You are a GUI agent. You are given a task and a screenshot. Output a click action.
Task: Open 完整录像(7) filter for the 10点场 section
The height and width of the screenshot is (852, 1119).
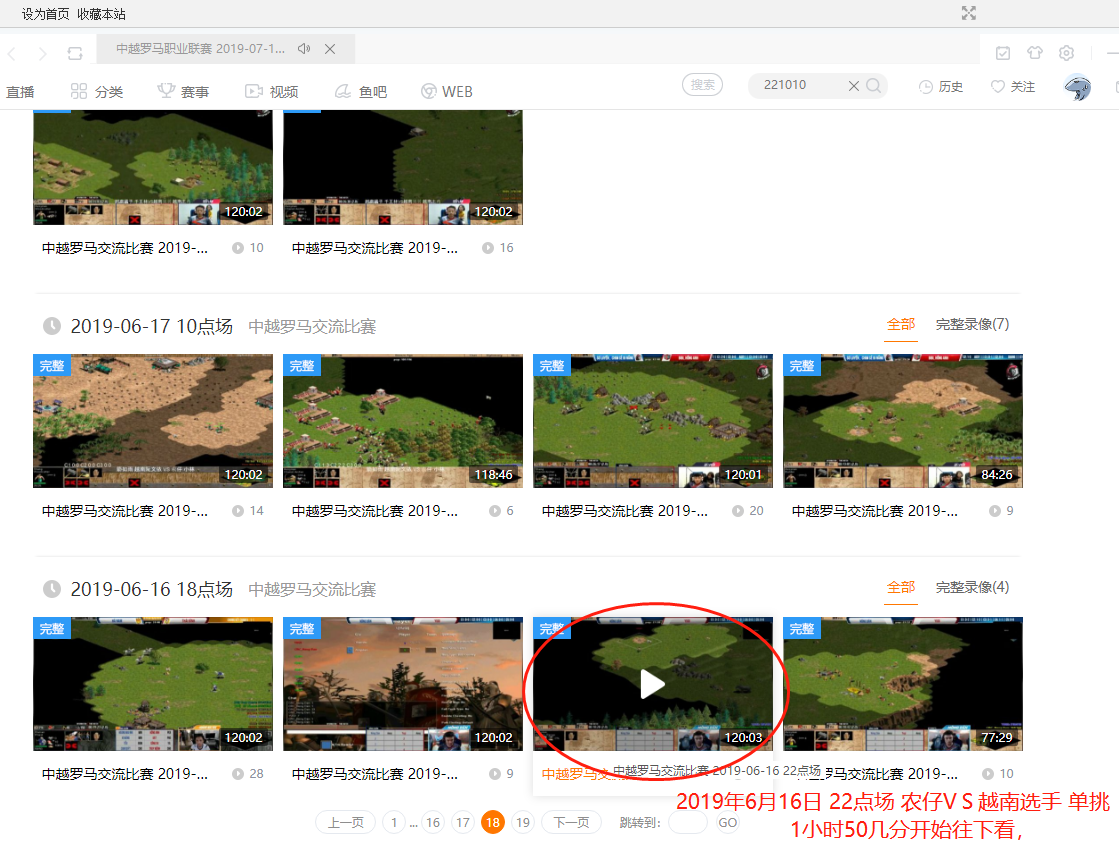972,324
